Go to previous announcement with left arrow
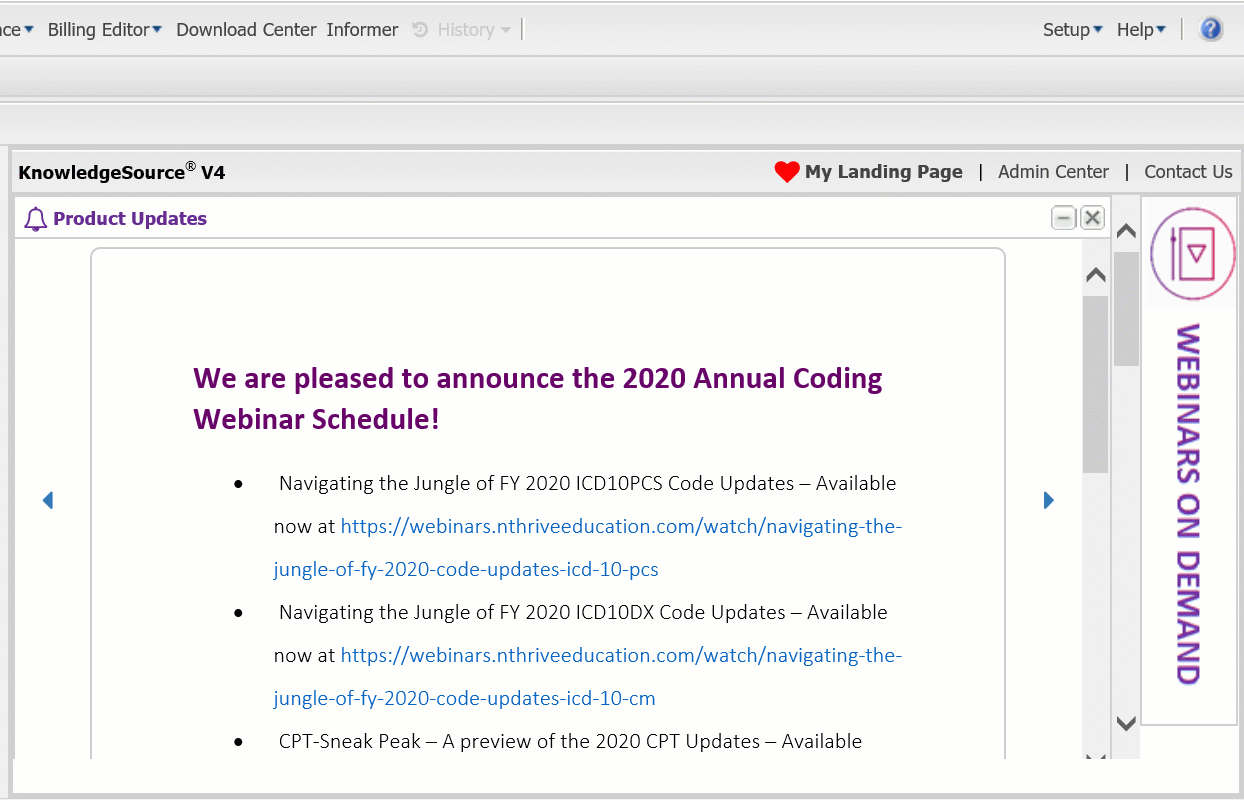1244x800 pixels. coord(47,500)
